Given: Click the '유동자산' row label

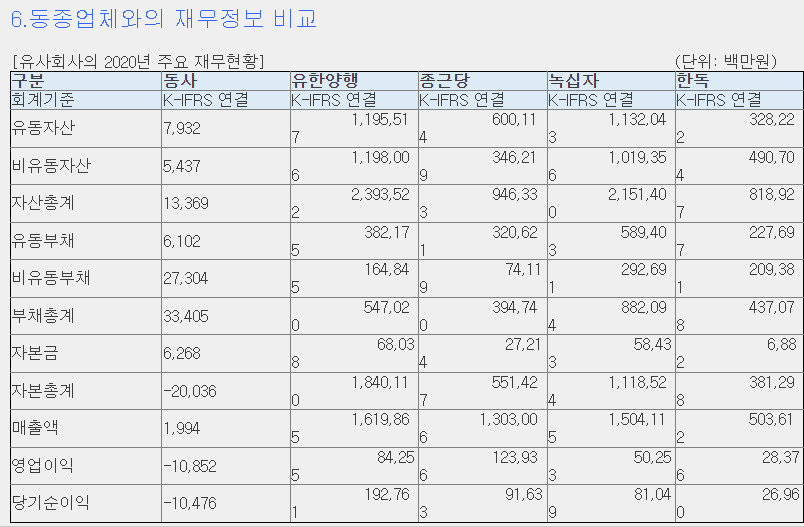Looking at the screenshot, I should pos(43,128).
